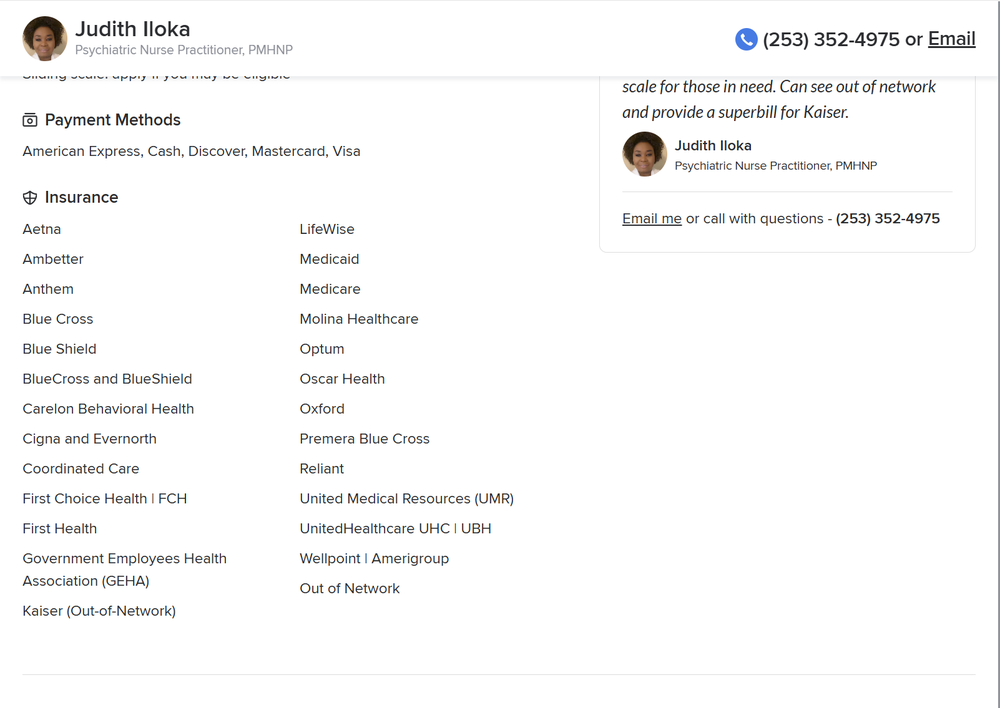Select UnitedHealthcare UHC | UBH entry
Viewport: 1000px width, 708px height.
pyautogui.click(x=395, y=529)
